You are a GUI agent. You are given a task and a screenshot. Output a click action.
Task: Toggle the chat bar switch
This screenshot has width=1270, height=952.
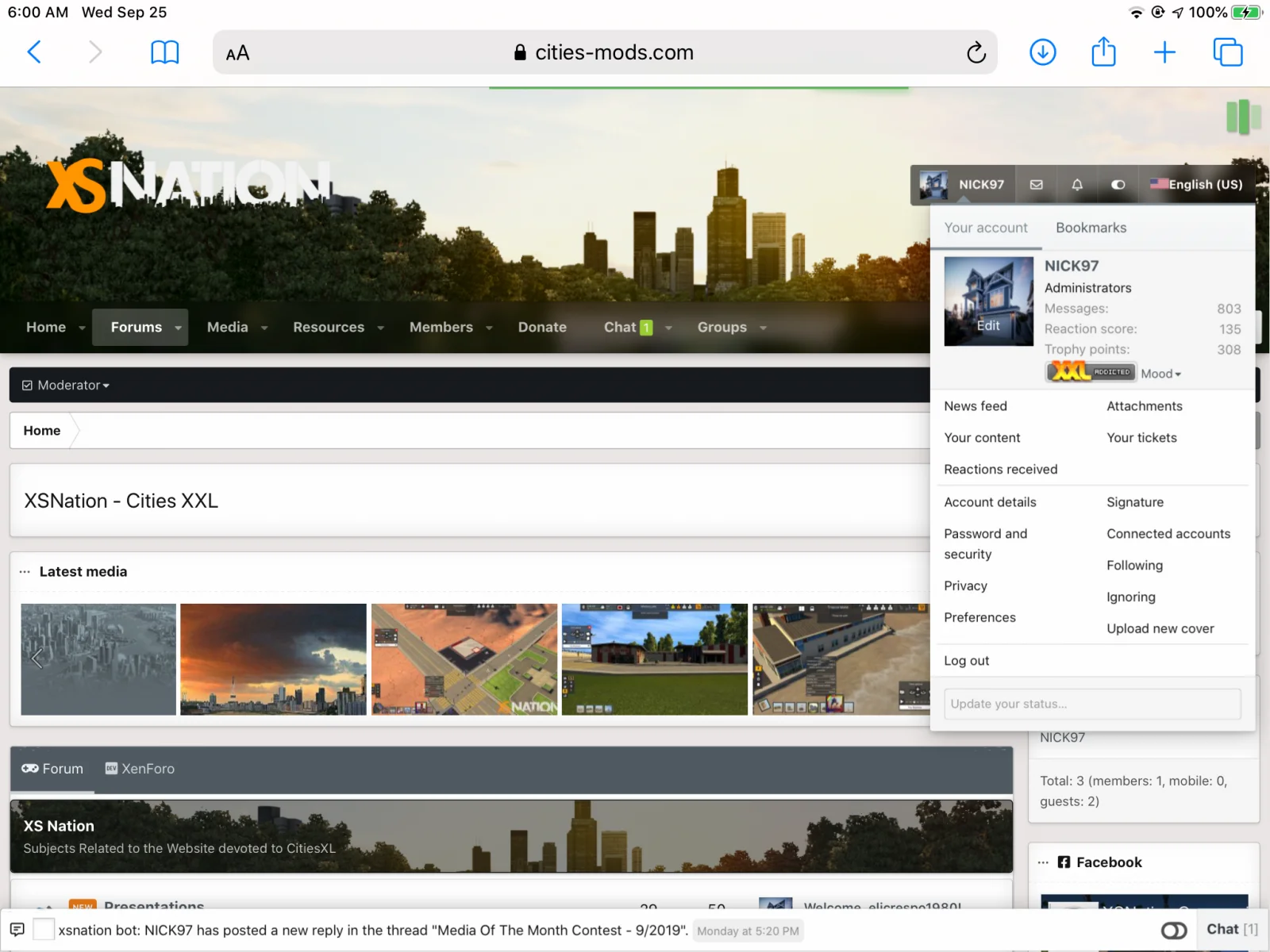point(1174,931)
